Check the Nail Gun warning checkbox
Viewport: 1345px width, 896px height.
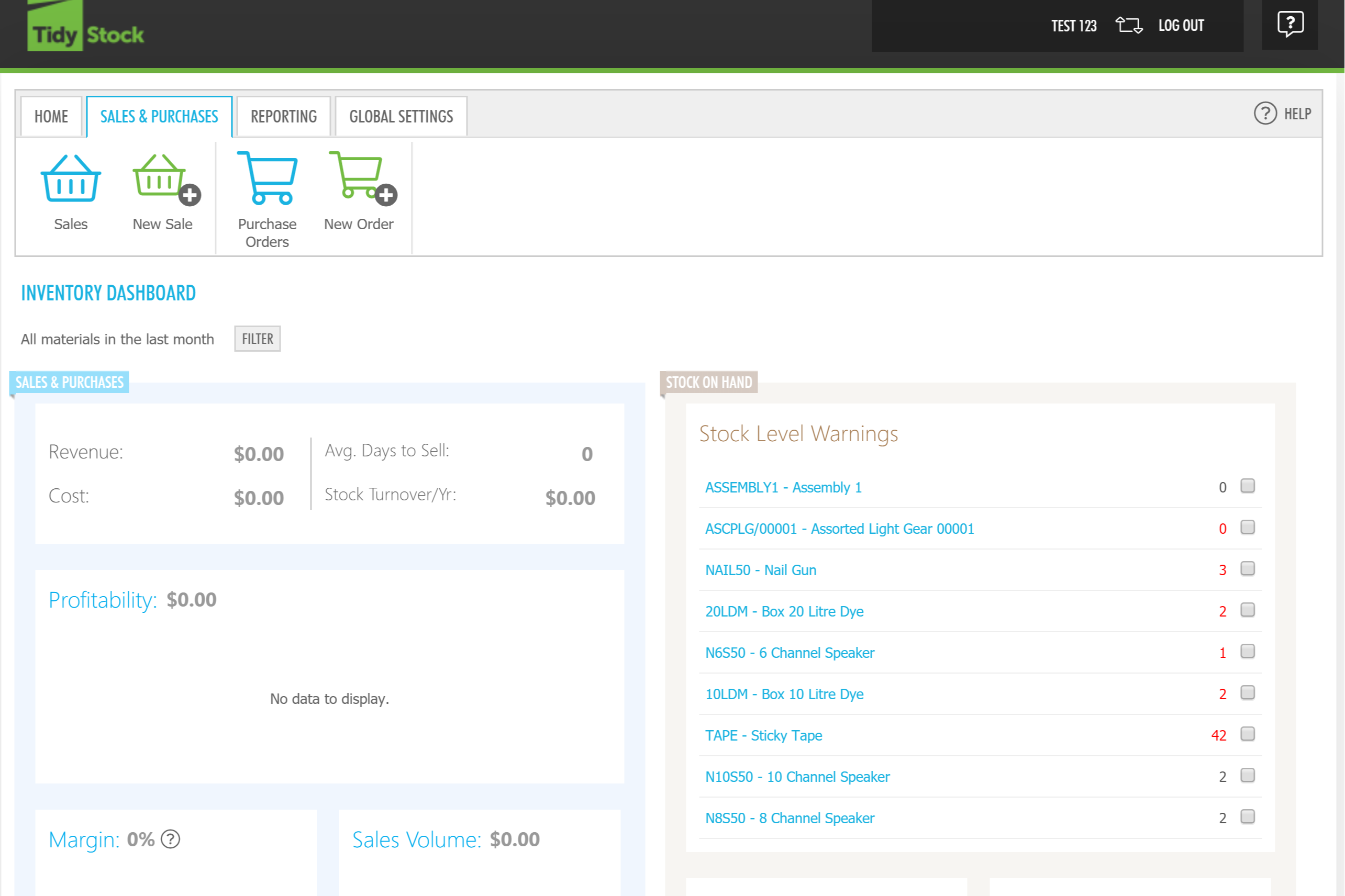point(1247,568)
